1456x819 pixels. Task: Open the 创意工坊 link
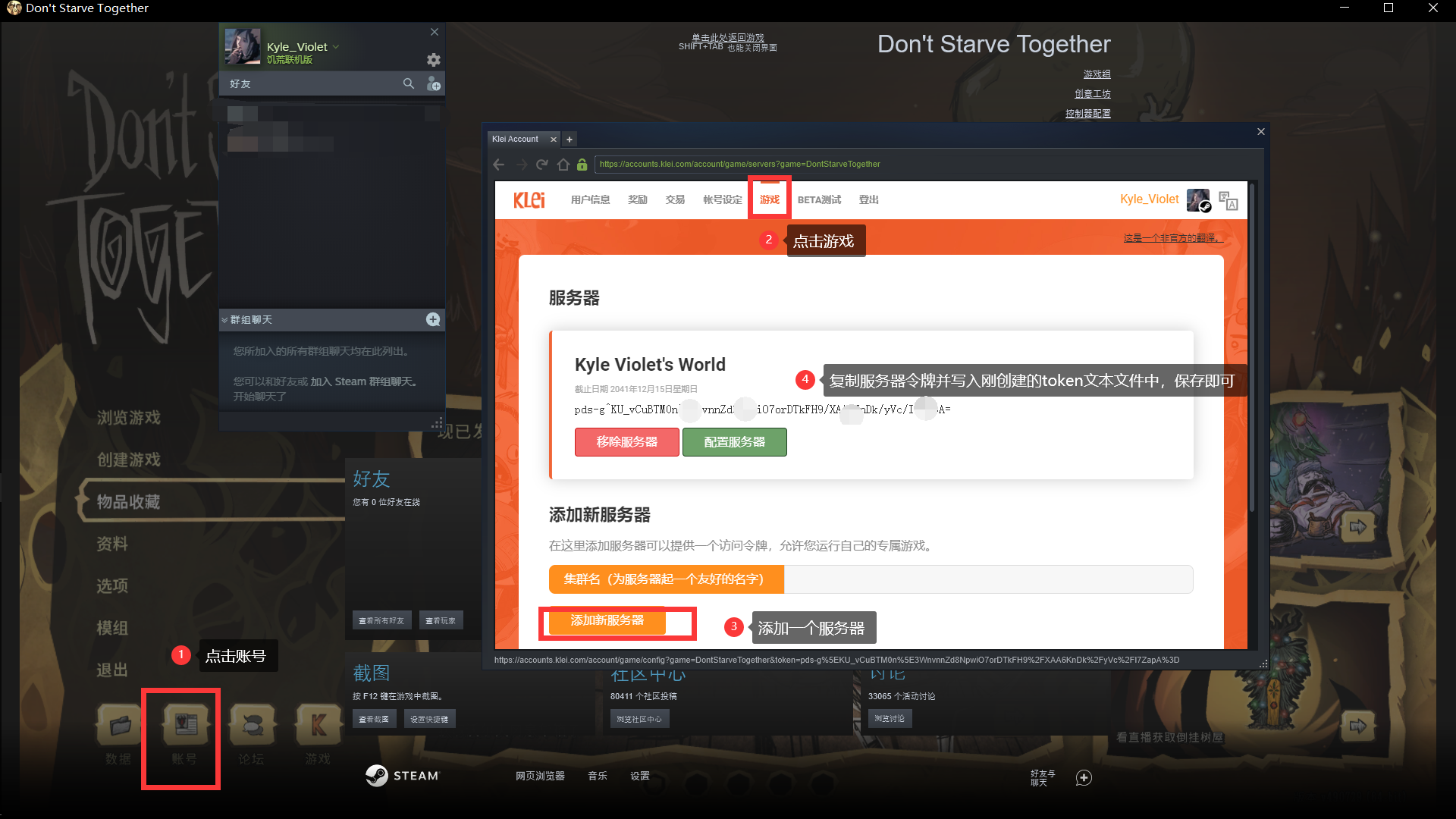click(x=1092, y=94)
